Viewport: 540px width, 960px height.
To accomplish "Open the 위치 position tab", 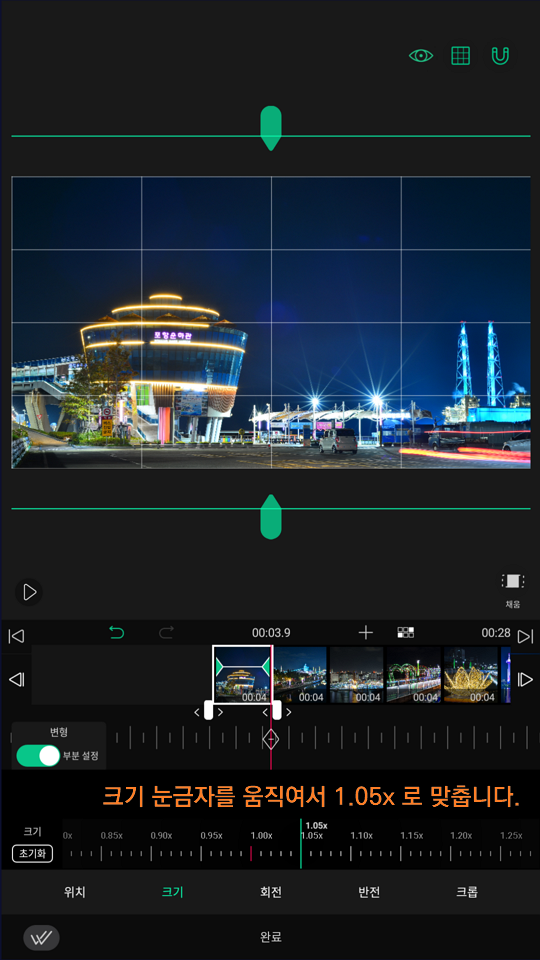I will coord(75,892).
